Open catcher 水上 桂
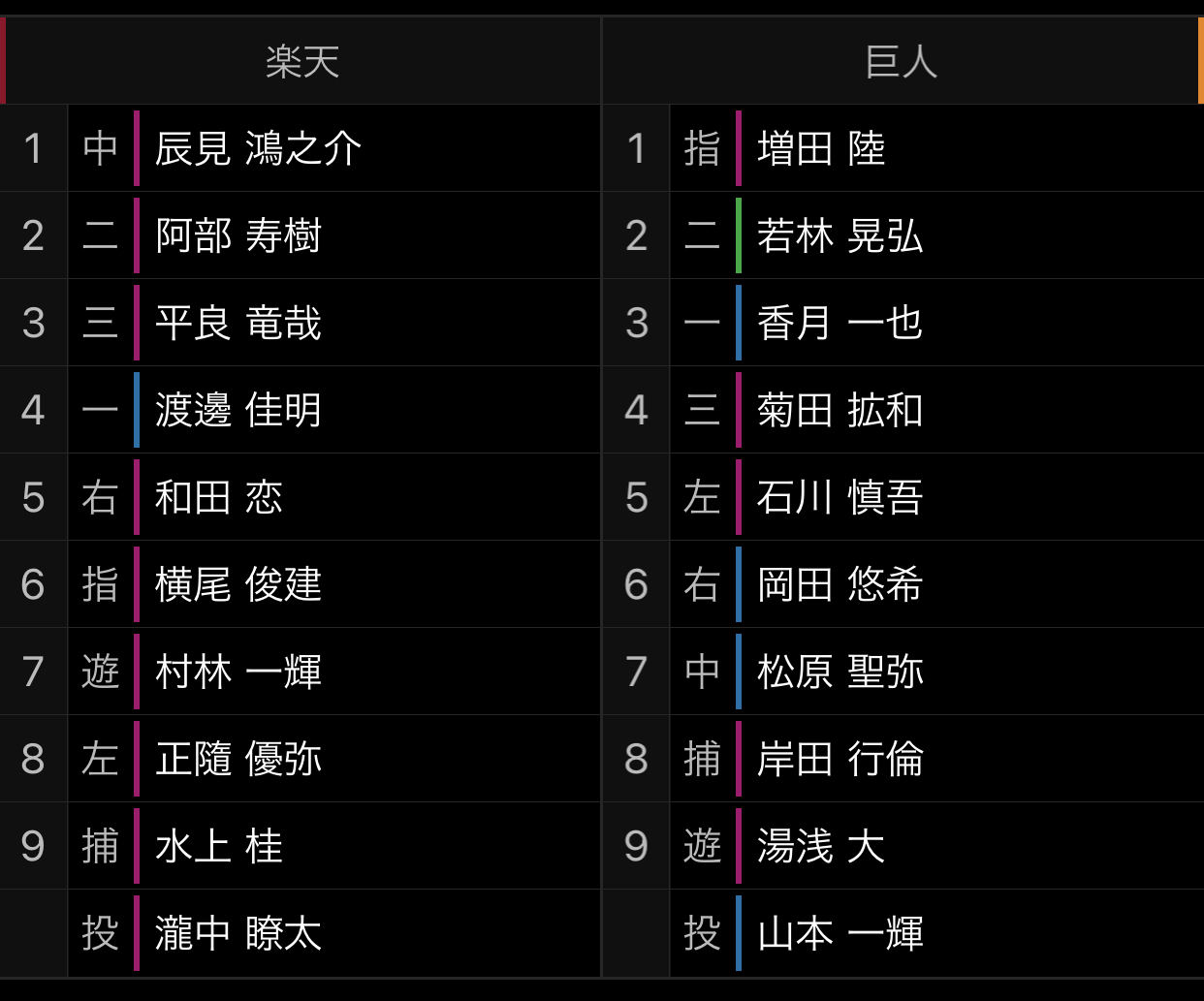The width and height of the screenshot is (1204, 1001). coord(219,846)
